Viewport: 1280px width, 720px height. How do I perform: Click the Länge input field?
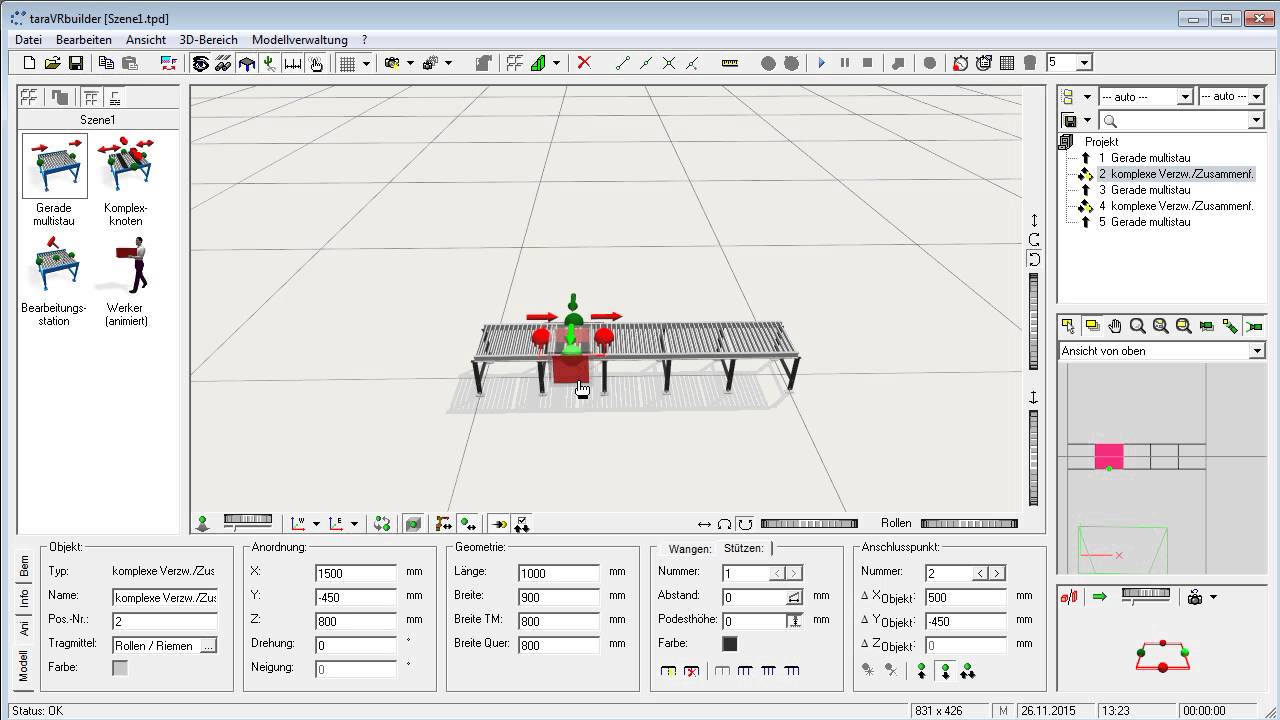tap(559, 573)
